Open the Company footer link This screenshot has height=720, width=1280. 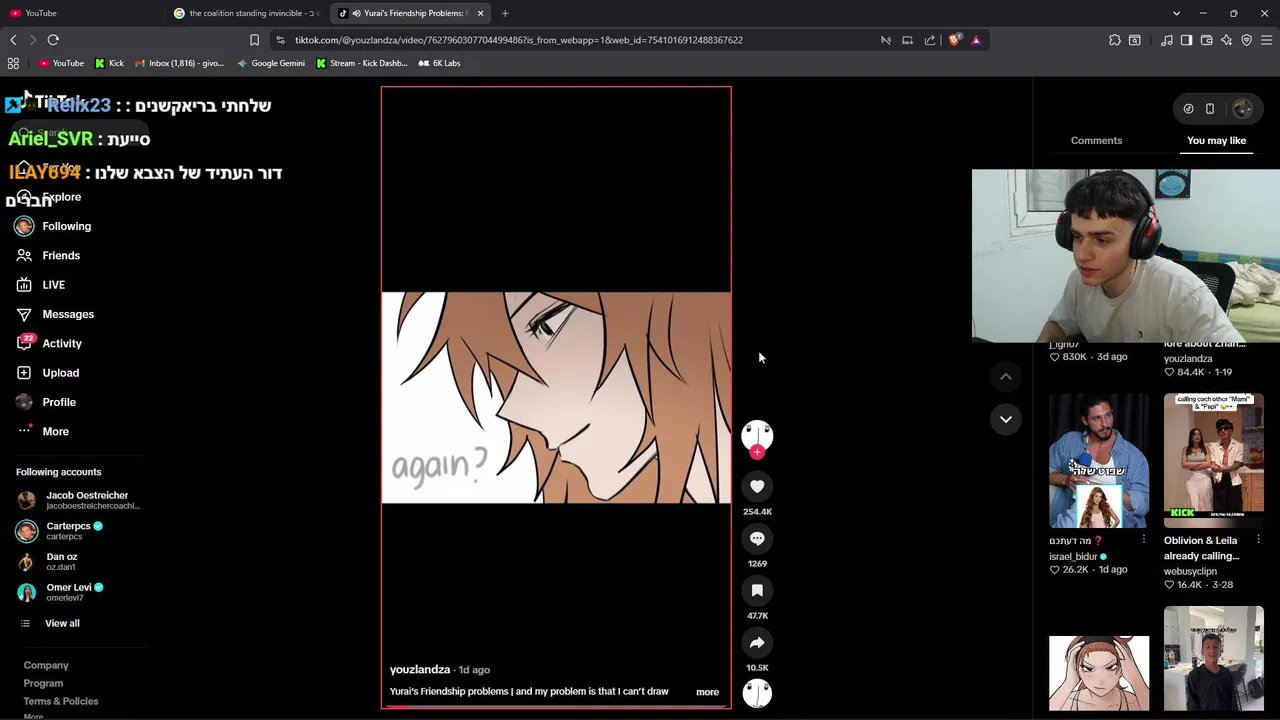(x=46, y=665)
